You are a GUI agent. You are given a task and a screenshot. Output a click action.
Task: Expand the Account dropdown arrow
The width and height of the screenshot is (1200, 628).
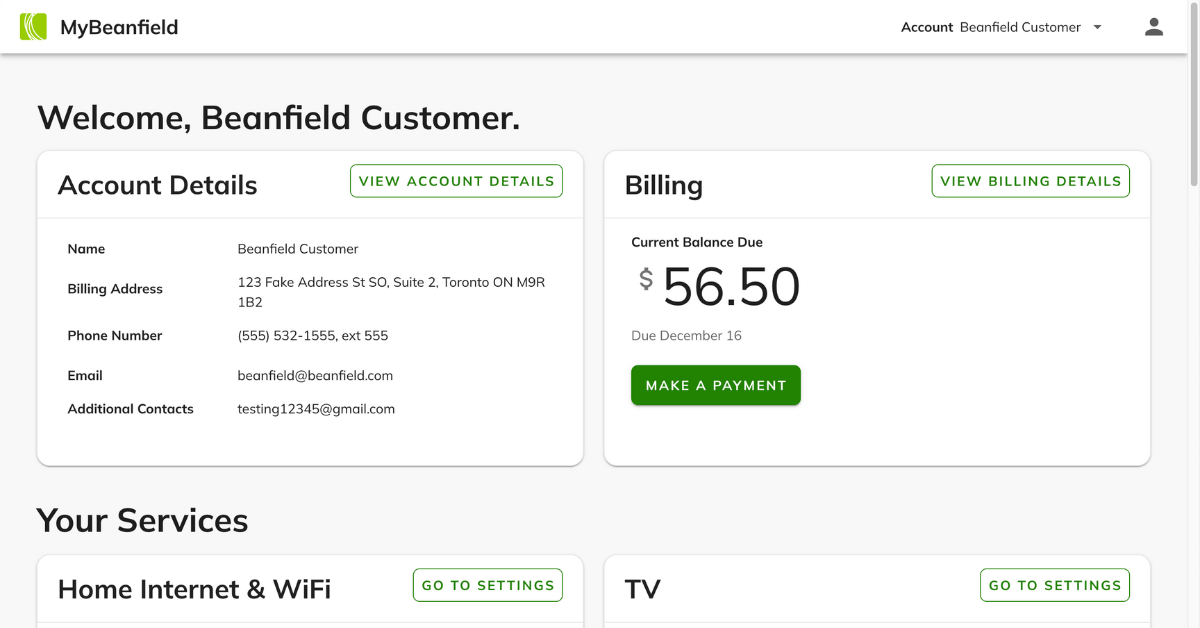[x=1097, y=28]
